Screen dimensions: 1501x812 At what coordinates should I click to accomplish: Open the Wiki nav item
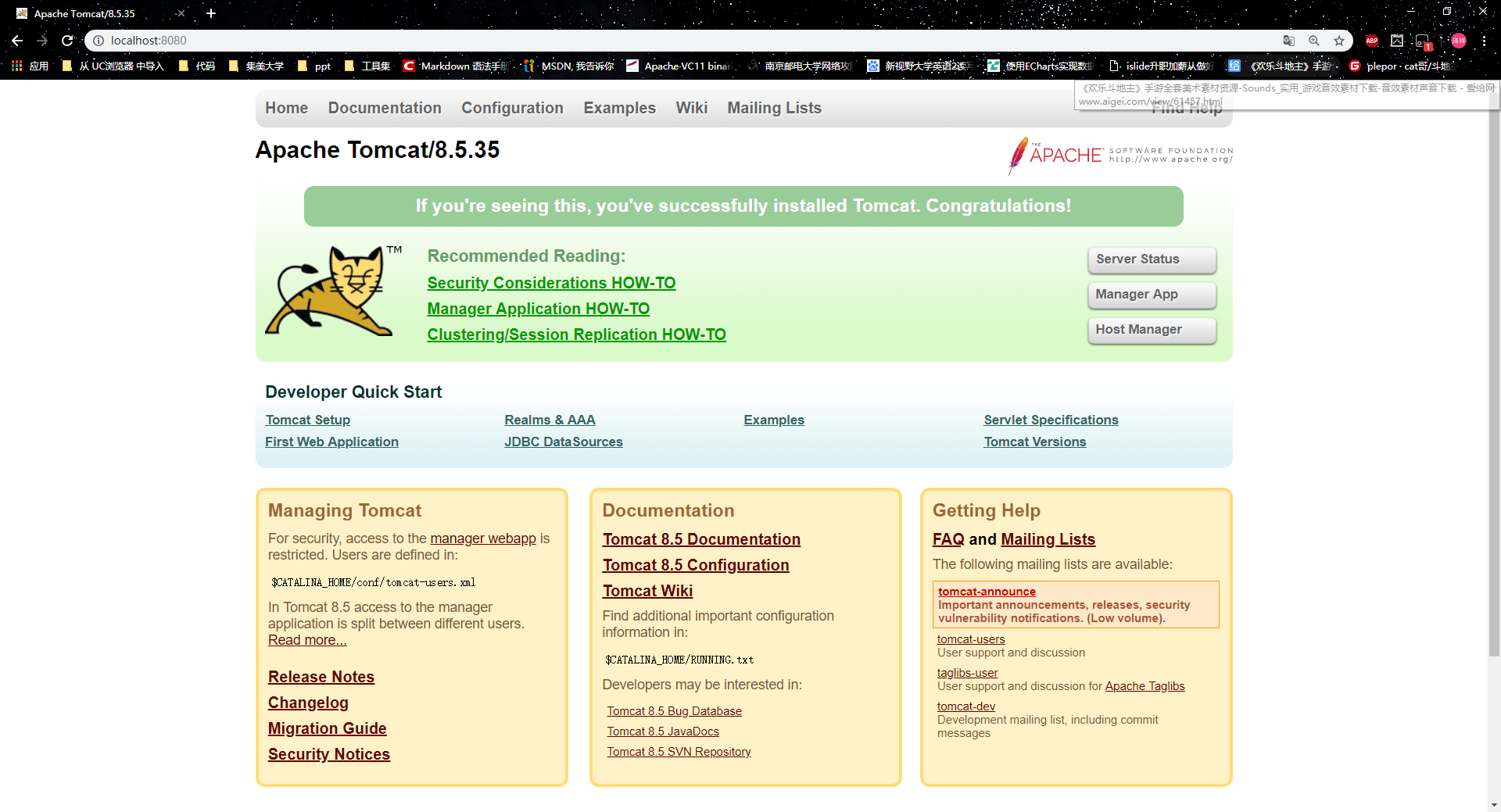[x=691, y=108]
